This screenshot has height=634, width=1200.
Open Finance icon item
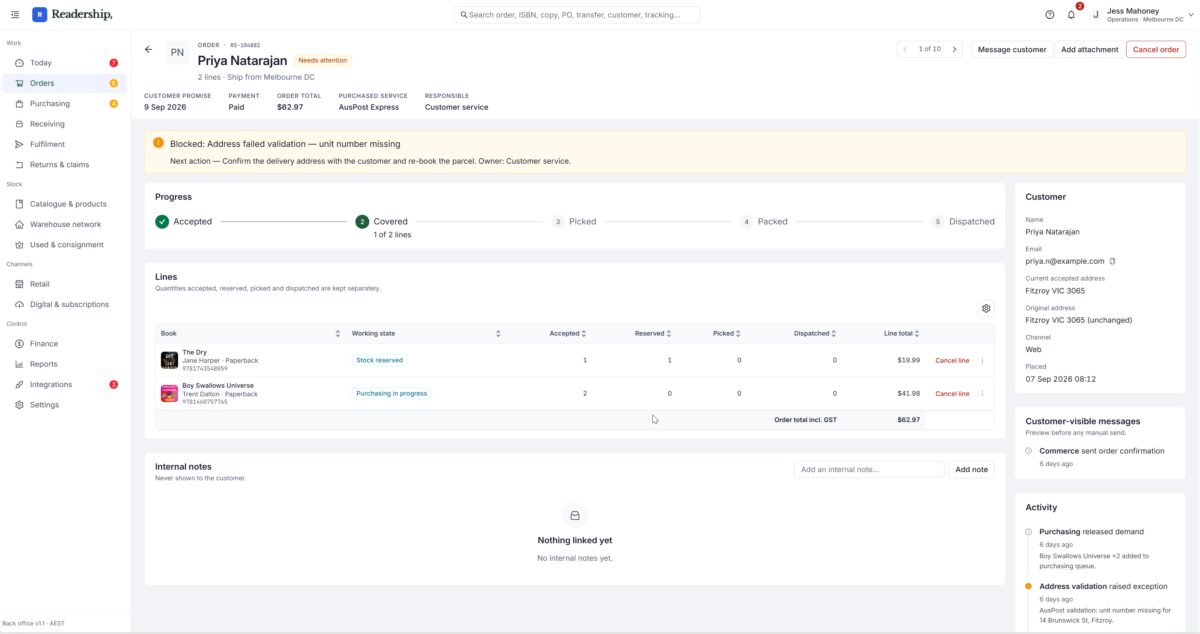64,344
